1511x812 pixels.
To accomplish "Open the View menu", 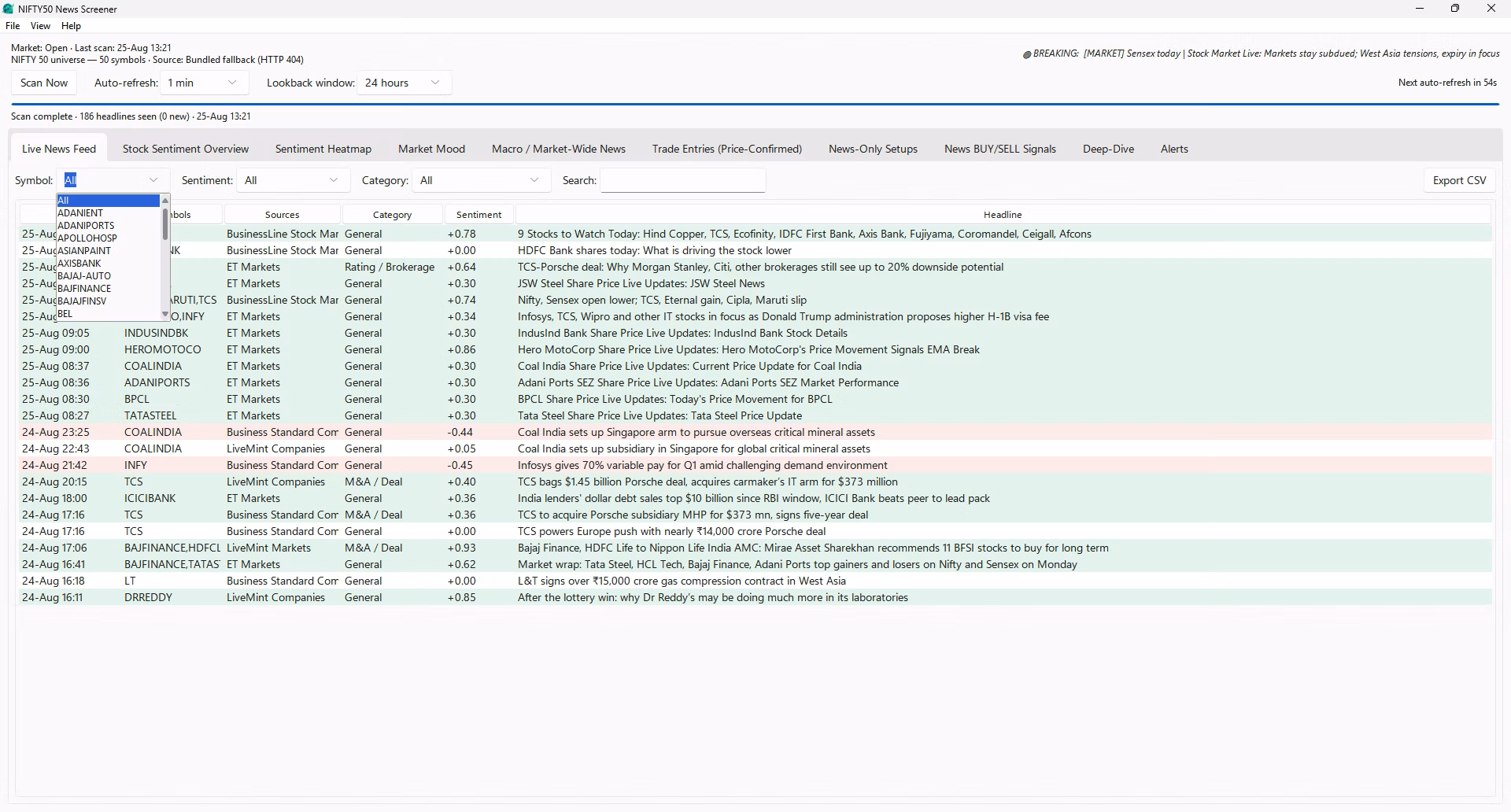I will [40, 26].
